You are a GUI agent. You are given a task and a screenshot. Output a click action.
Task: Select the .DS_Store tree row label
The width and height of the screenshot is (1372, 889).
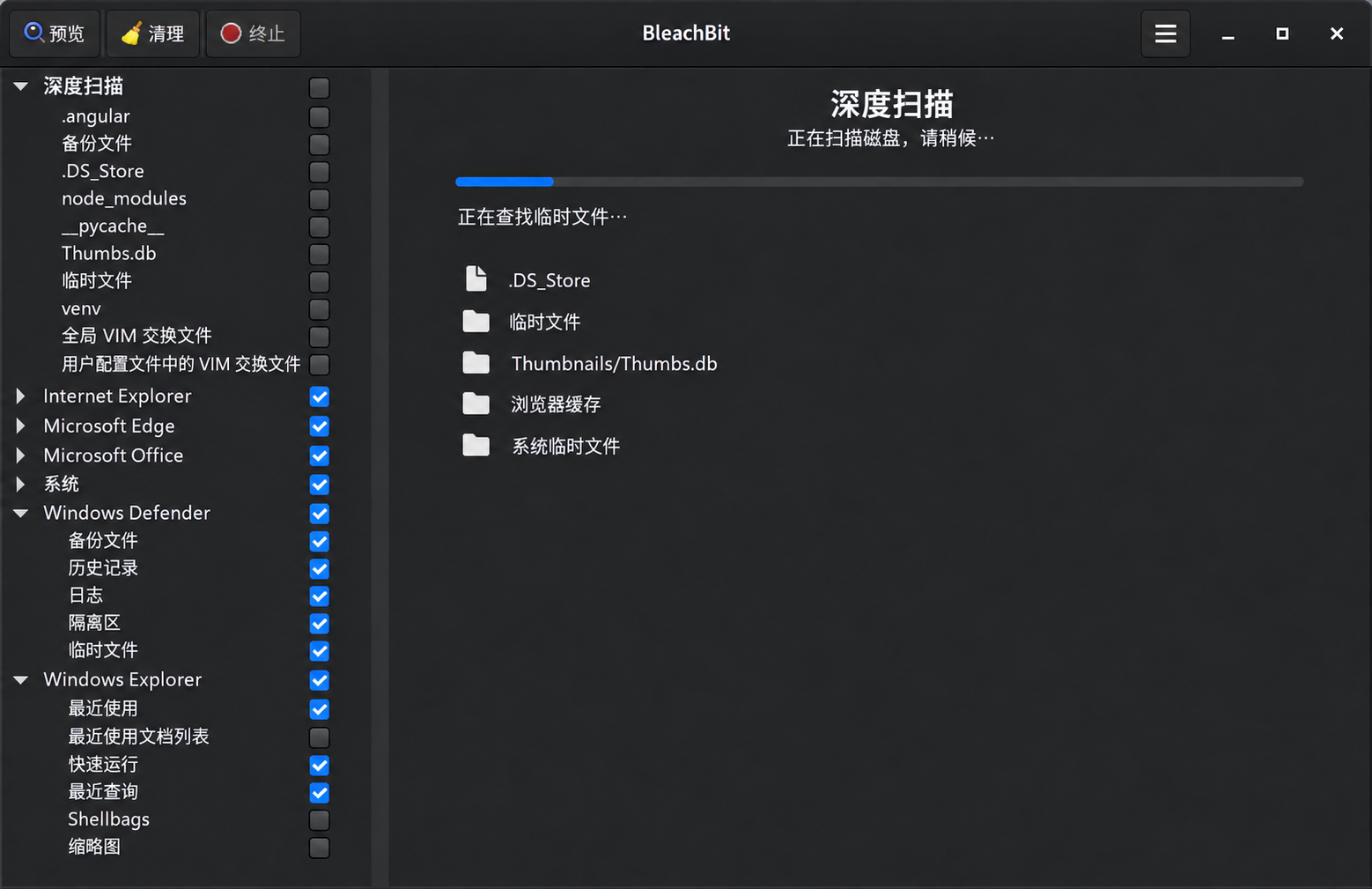[x=102, y=171]
